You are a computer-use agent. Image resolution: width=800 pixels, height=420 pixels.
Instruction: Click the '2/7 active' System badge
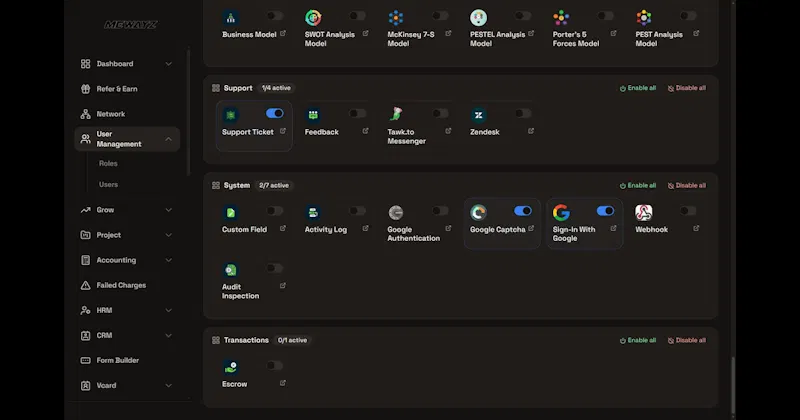point(274,185)
